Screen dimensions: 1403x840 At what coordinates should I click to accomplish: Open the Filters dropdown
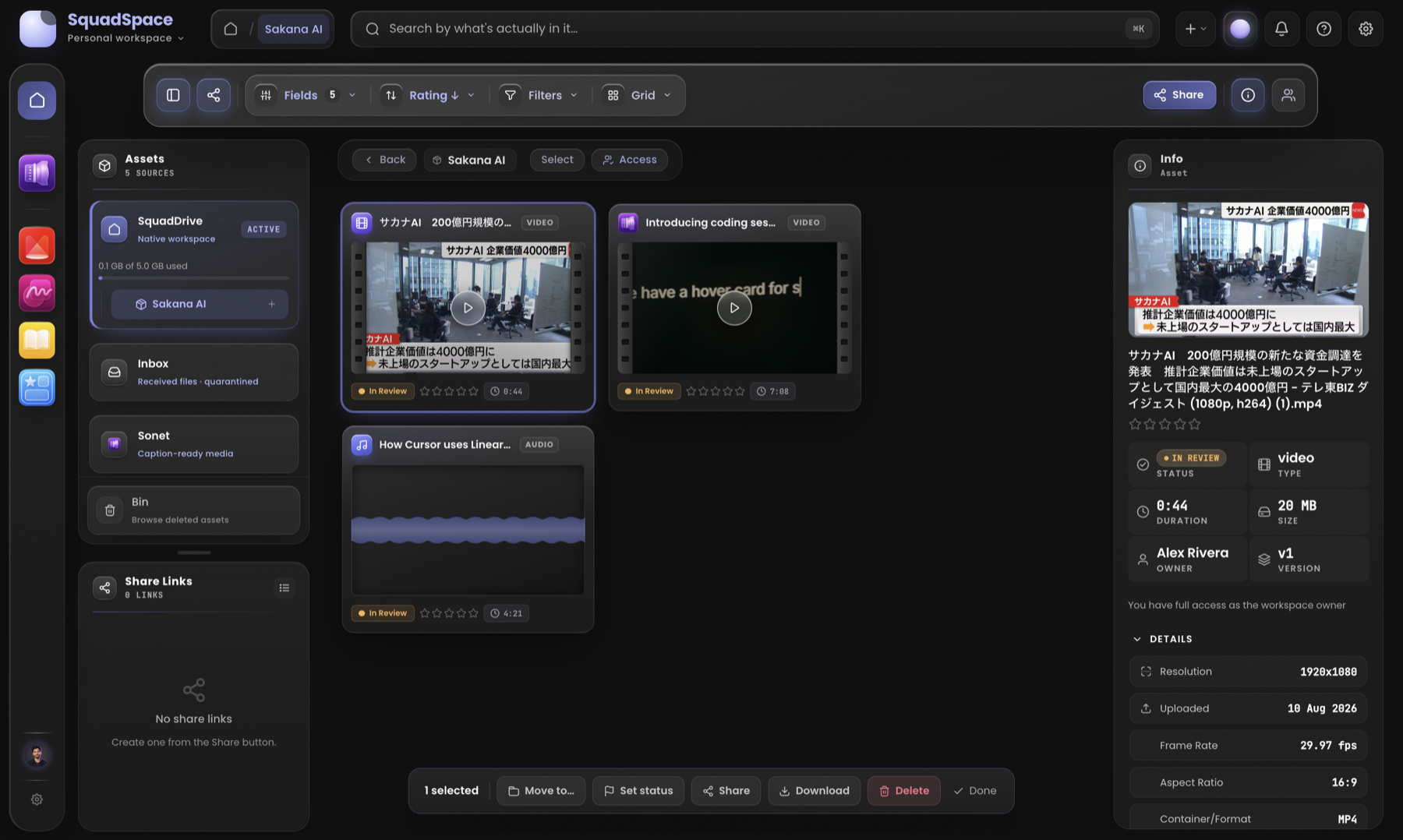tap(539, 95)
